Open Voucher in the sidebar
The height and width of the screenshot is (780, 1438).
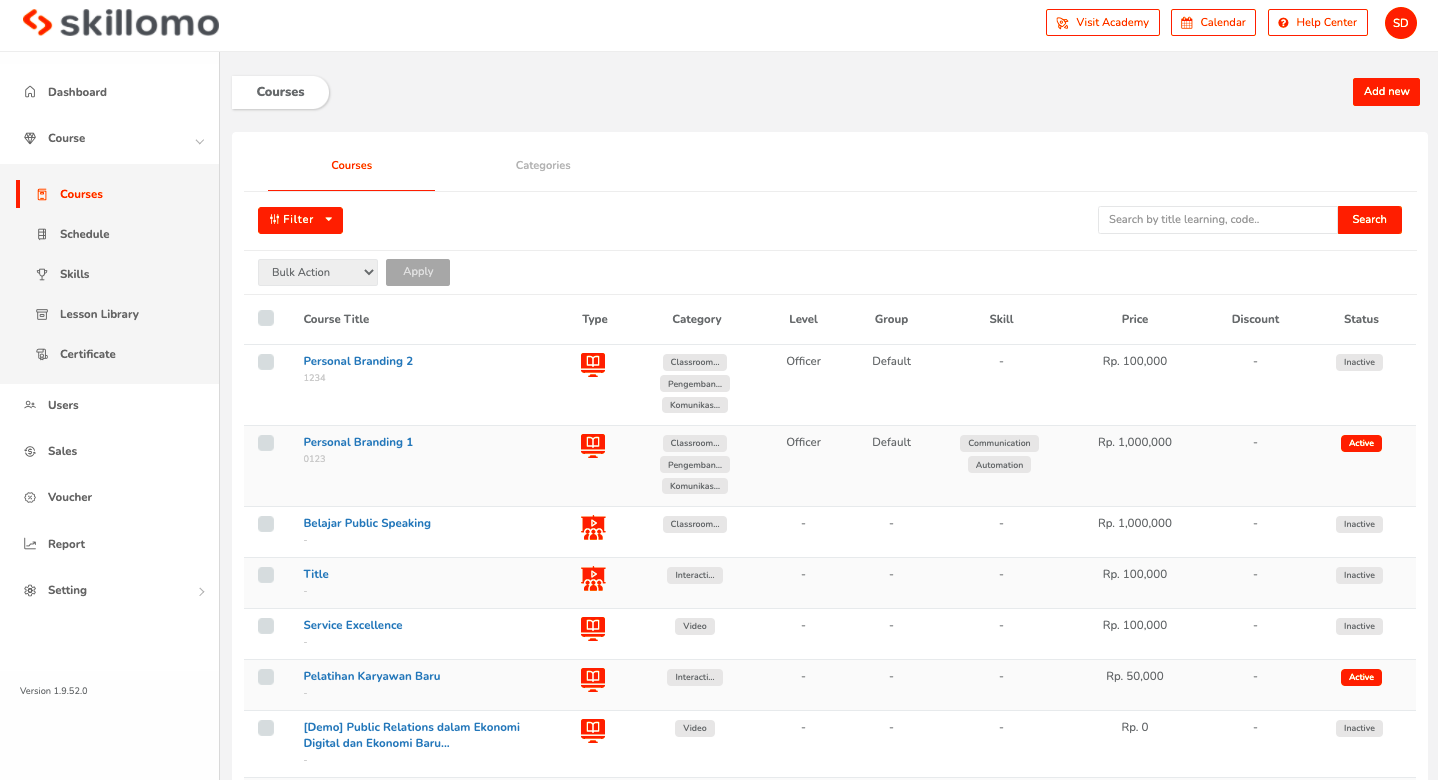70,497
